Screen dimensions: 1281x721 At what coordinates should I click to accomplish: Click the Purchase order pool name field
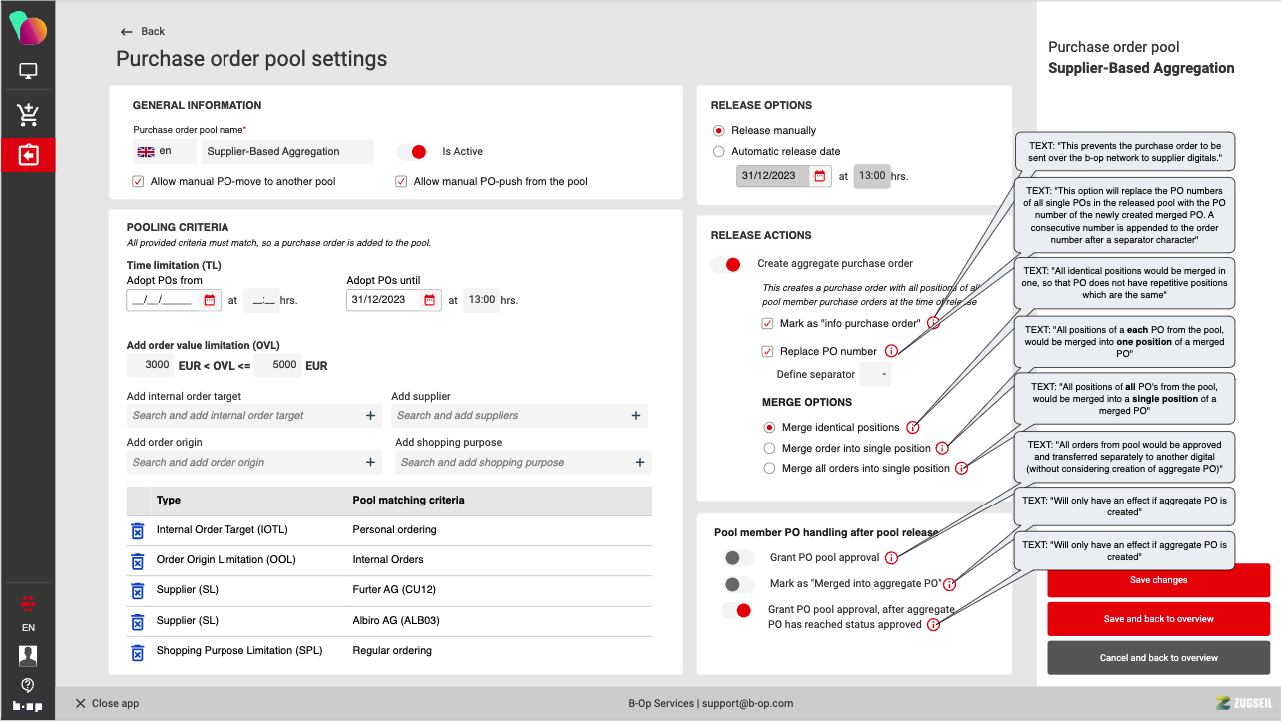click(288, 152)
